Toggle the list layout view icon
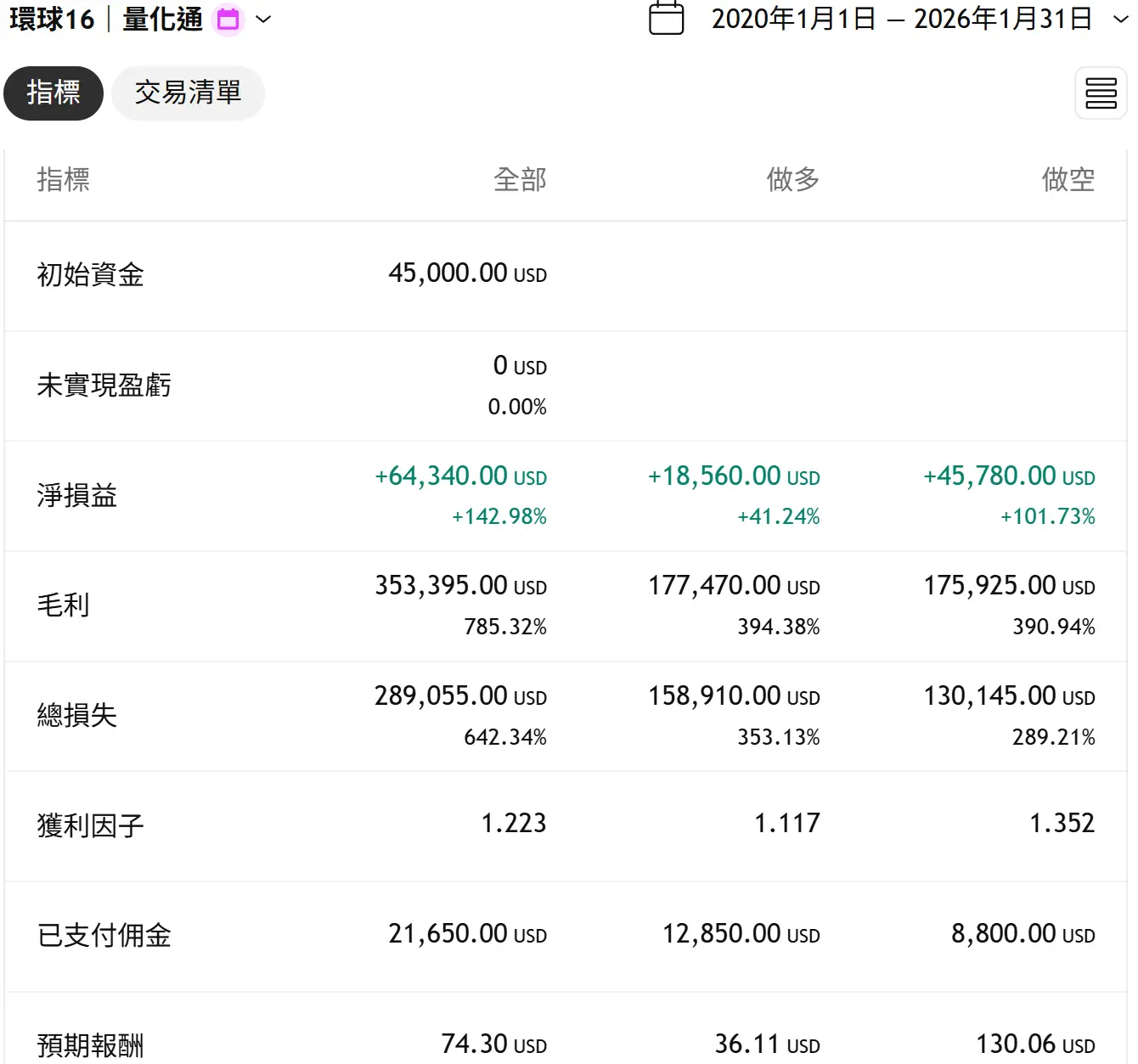Viewport: 1138px width, 1064px height. (1101, 93)
